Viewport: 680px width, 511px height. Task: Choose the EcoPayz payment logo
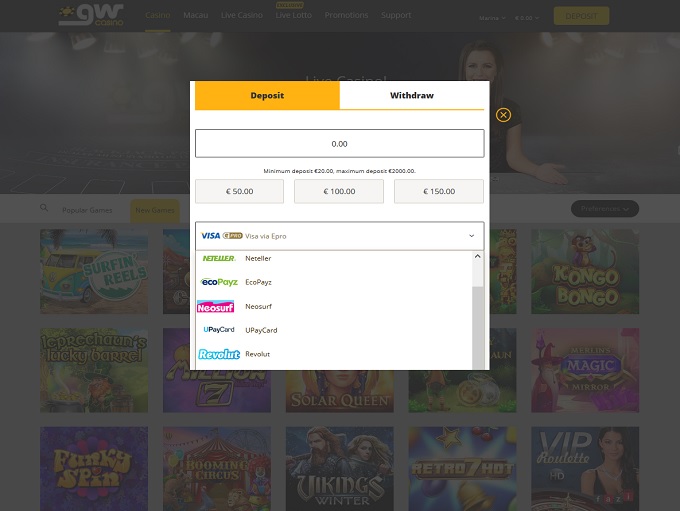point(219,282)
